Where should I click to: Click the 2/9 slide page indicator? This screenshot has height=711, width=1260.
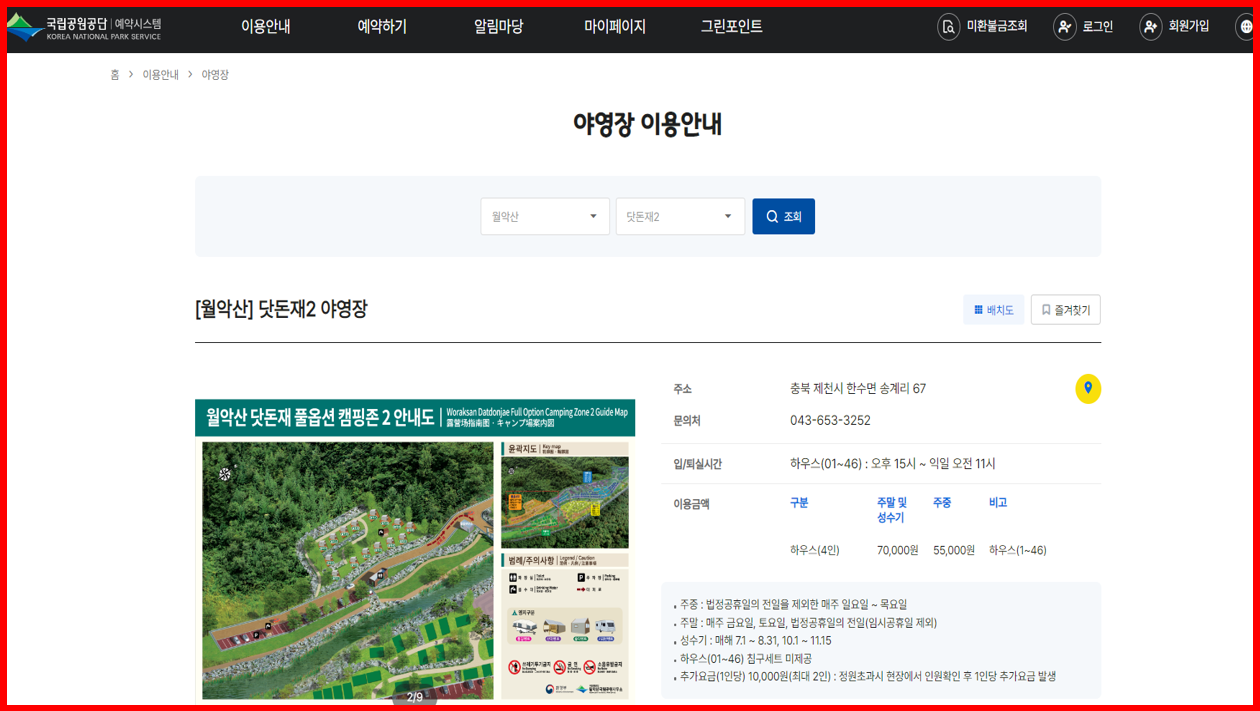(413, 699)
